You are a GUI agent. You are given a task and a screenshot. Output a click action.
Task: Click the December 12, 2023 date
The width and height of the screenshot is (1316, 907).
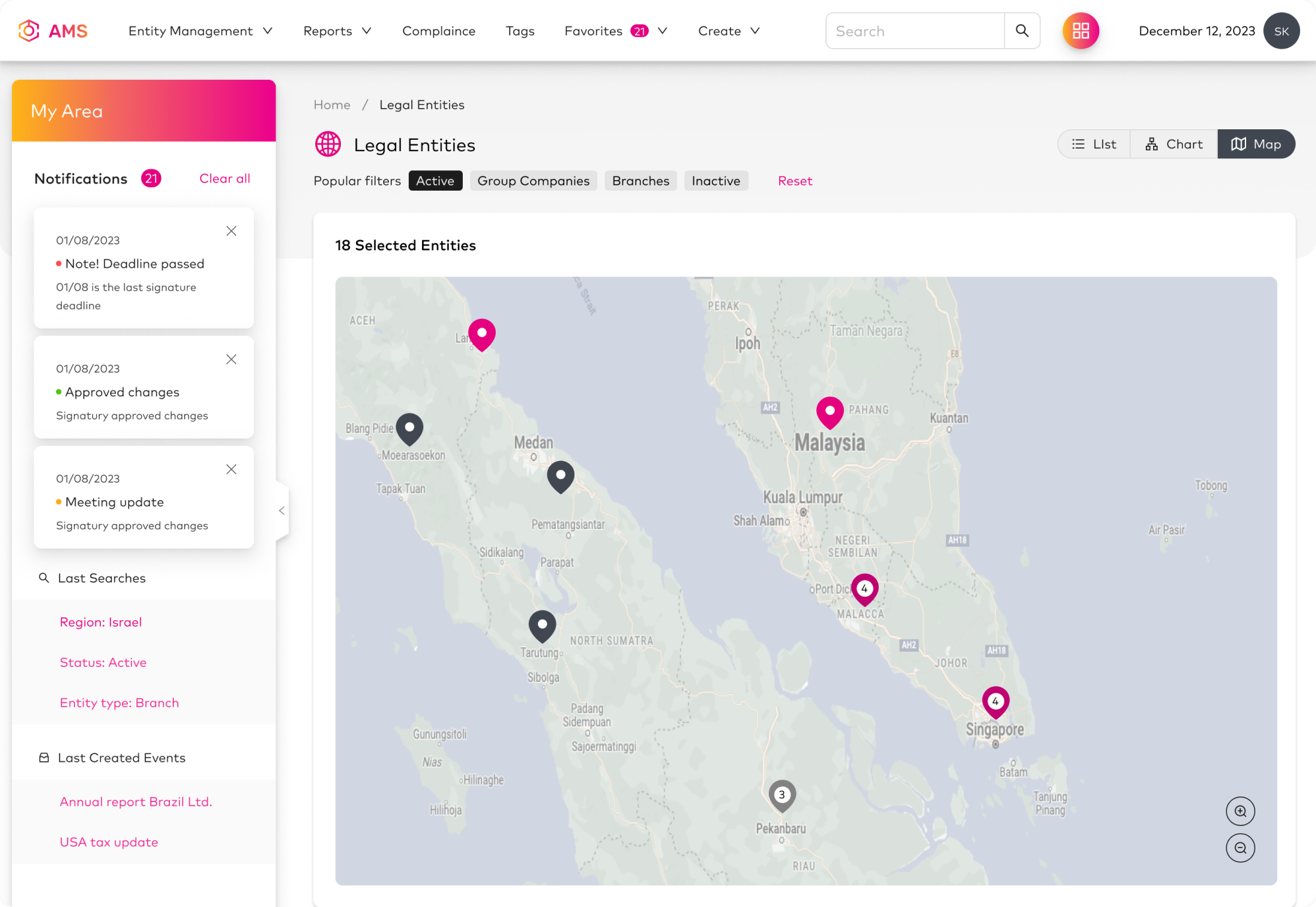coord(1197,31)
